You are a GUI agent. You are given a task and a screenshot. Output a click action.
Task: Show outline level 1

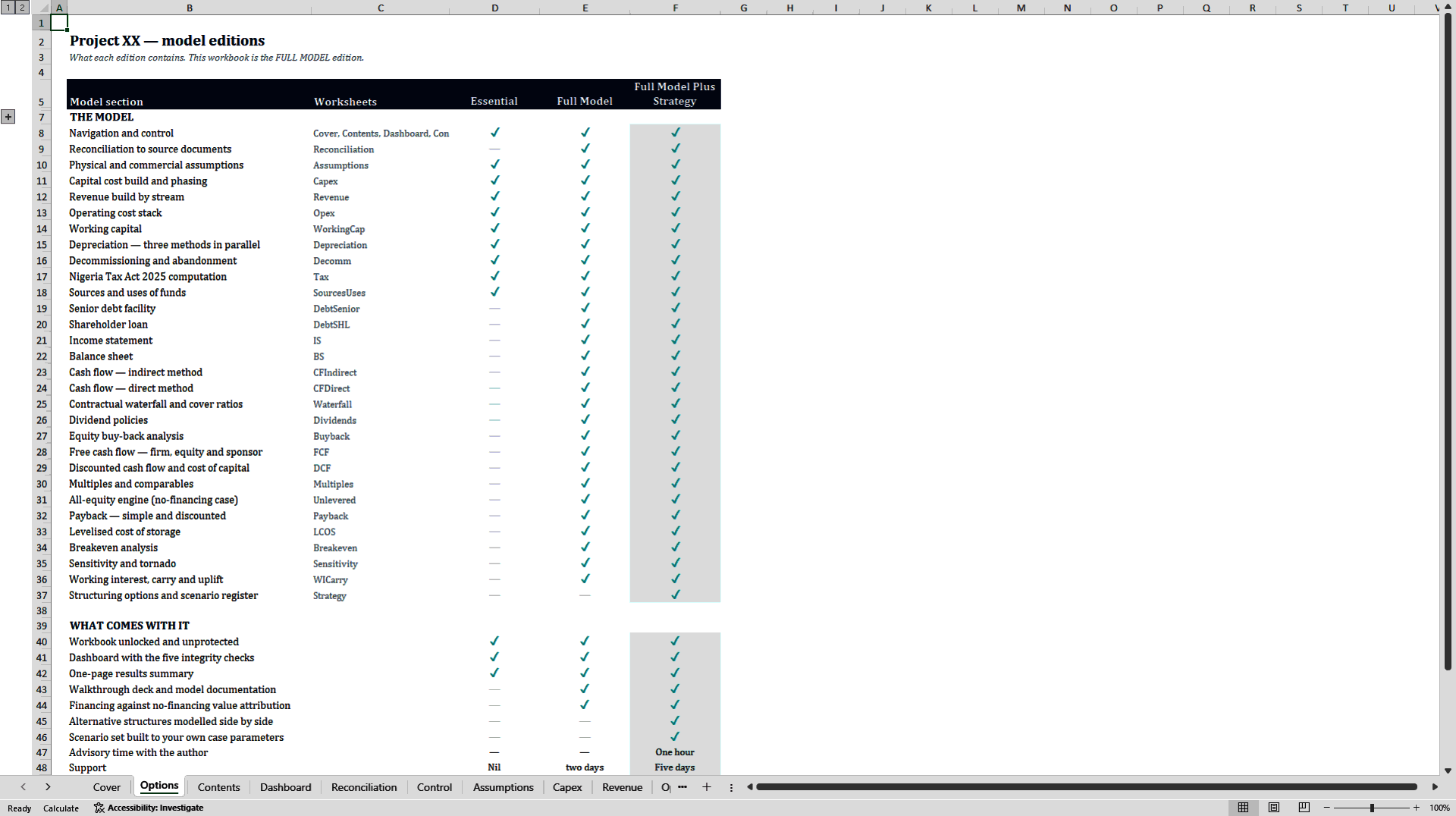[8, 8]
